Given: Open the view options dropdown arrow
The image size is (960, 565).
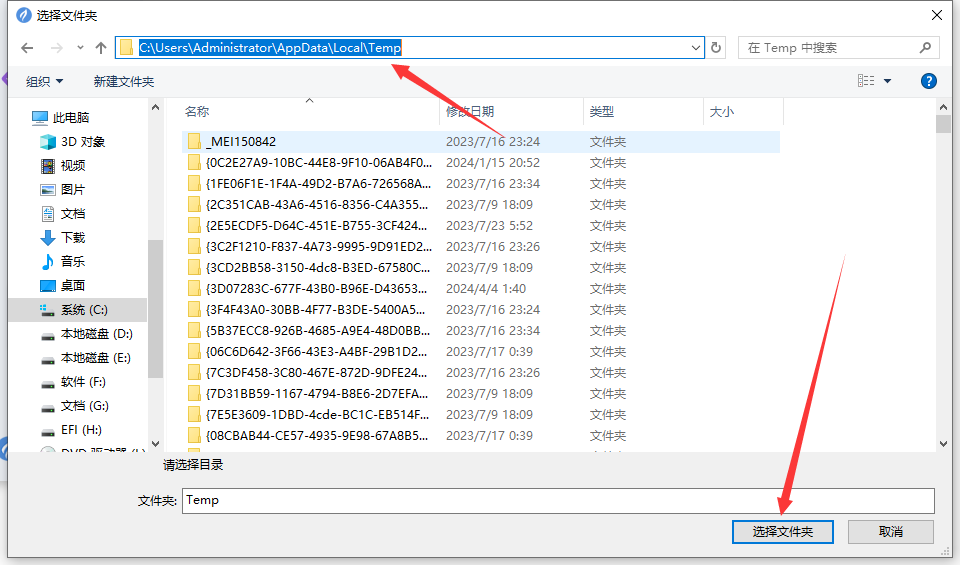Looking at the screenshot, I should (x=888, y=81).
